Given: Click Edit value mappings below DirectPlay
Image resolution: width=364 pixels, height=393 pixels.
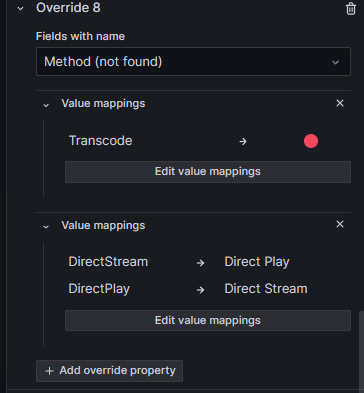Looking at the screenshot, I should coord(208,320).
